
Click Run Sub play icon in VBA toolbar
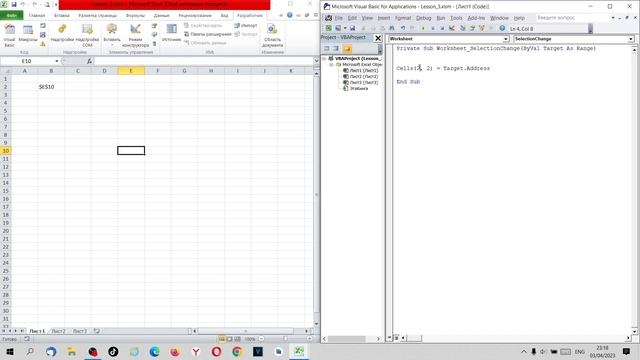[423, 28]
